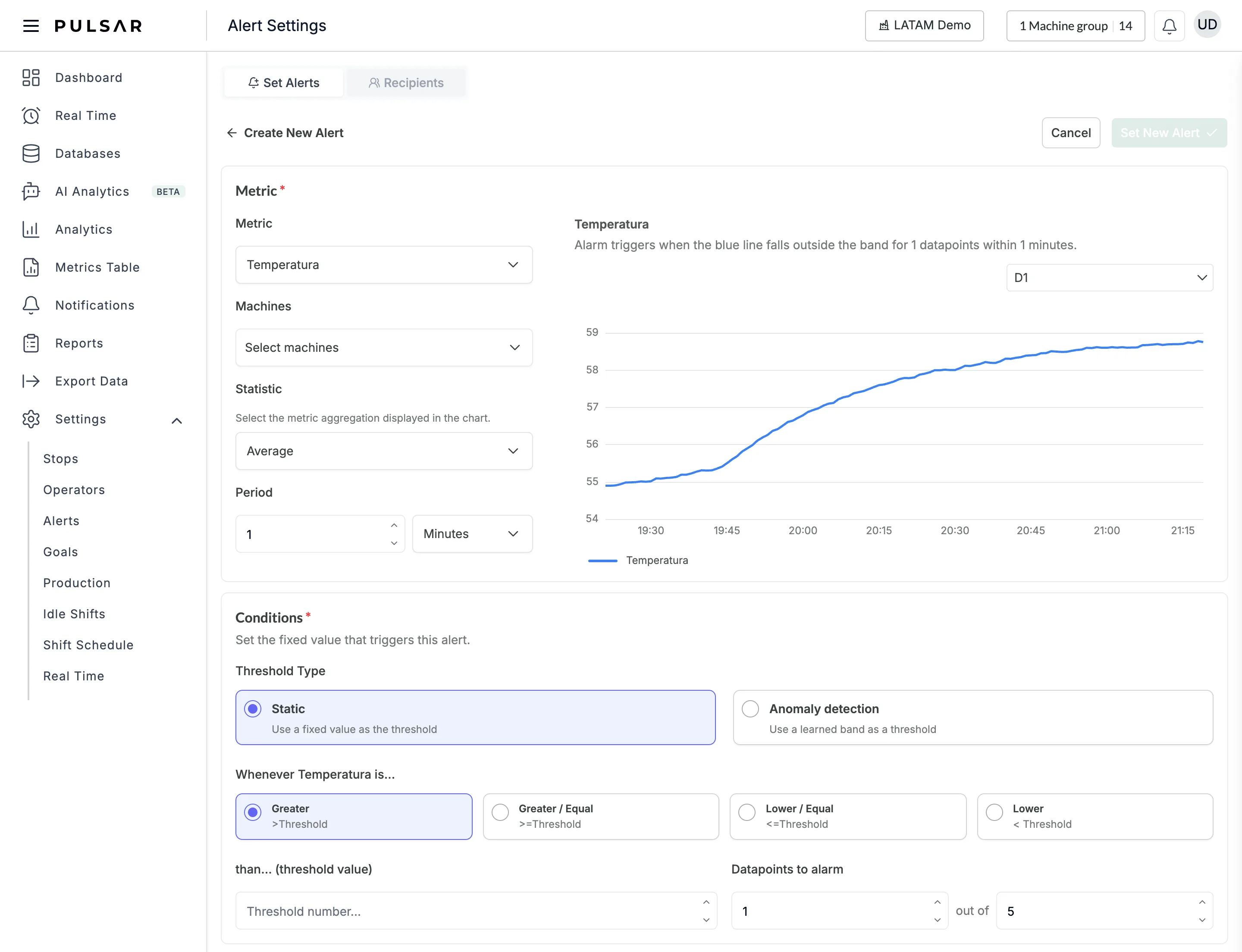
Task: Open the Select machines dropdown
Action: tap(384, 348)
